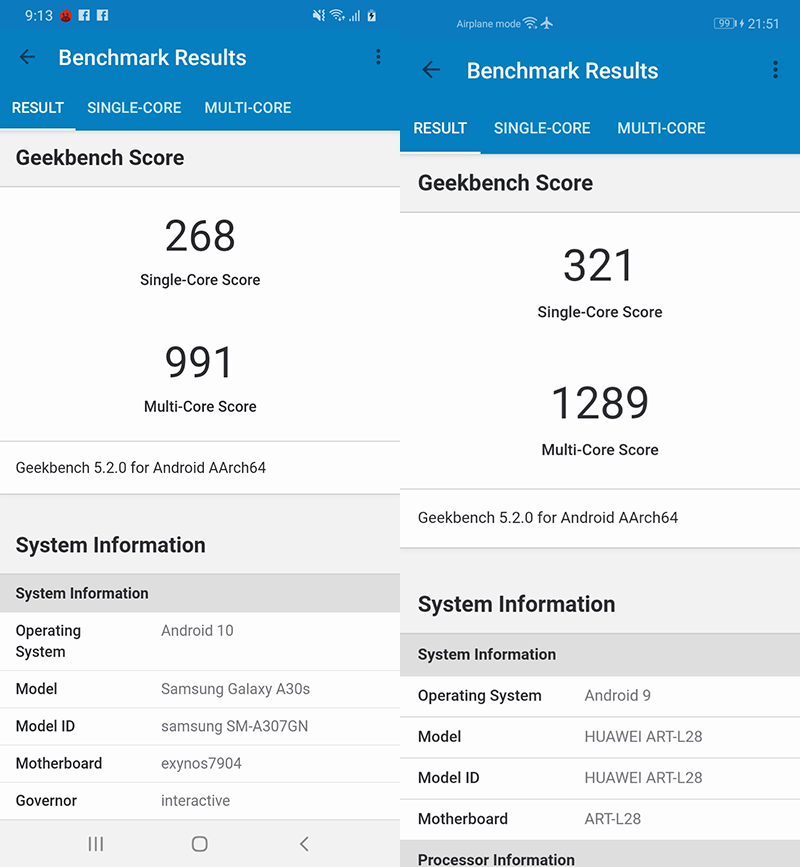Image resolution: width=800 pixels, height=867 pixels.
Task: Tap the 1289 multi-core score
Action: (x=600, y=403)
